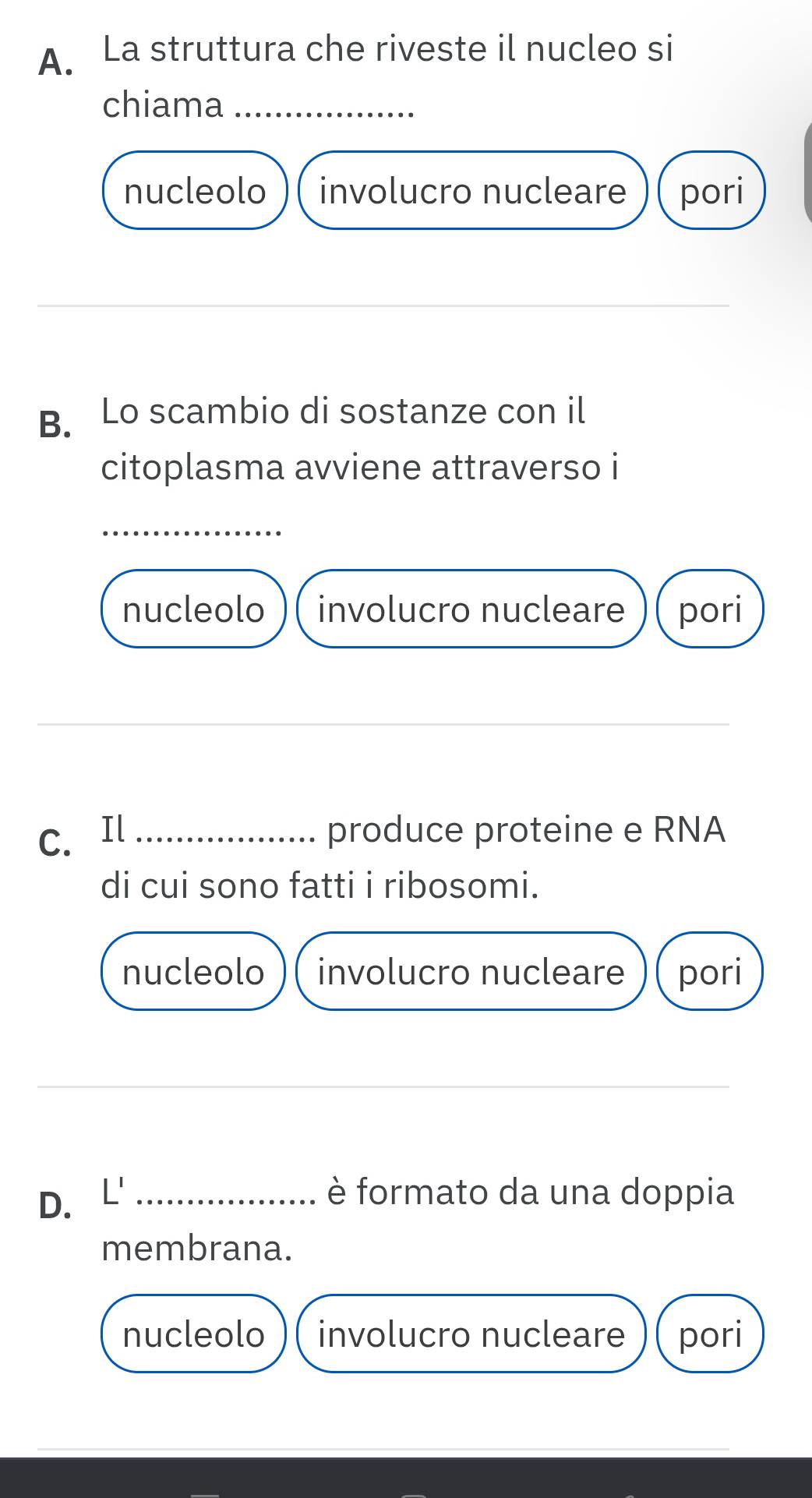Choose 'involucro nucleare' for question B
The image size is (812, 1498).
click(471, 609)
